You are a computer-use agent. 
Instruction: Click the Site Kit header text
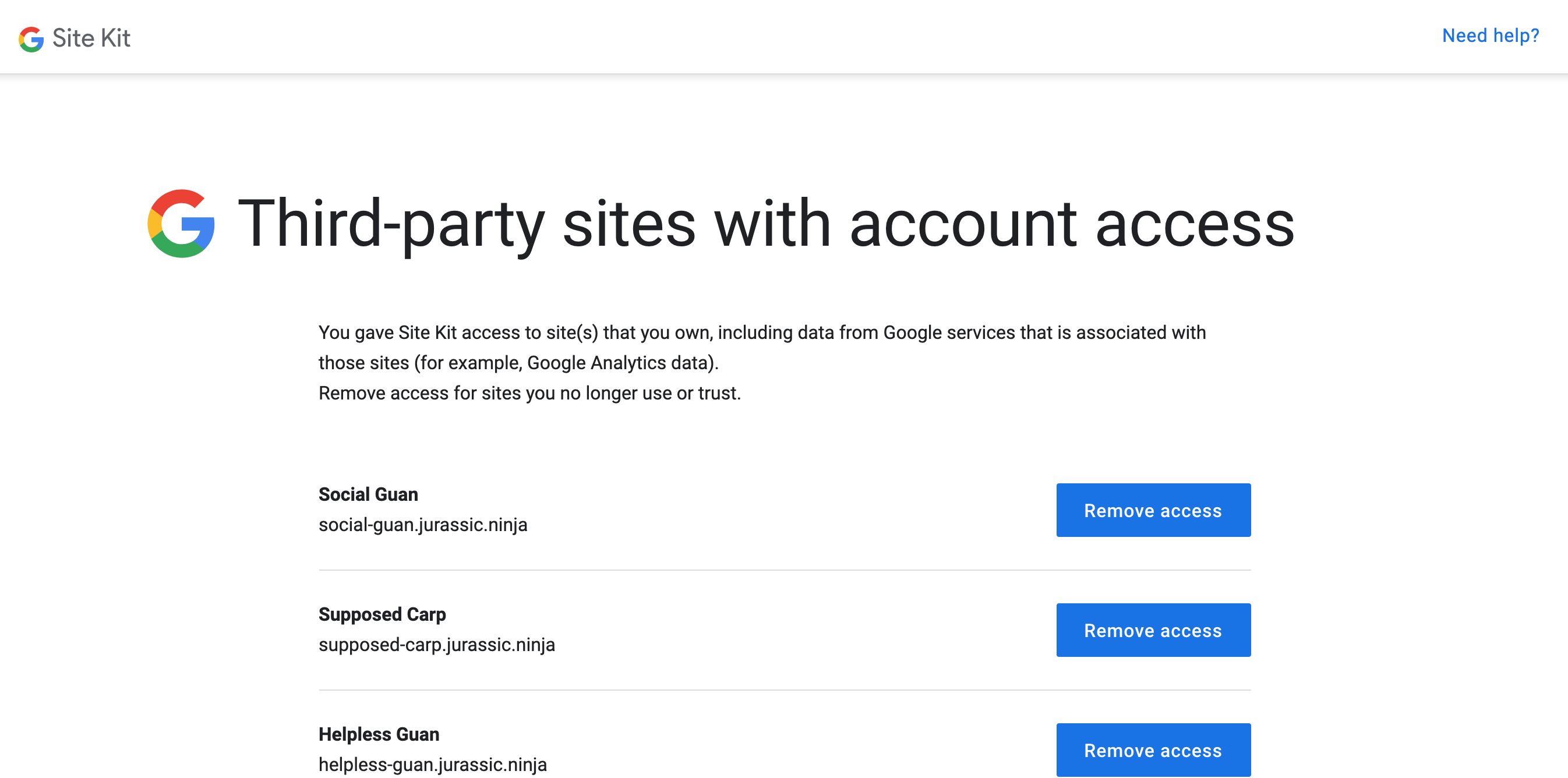[91, 38]
